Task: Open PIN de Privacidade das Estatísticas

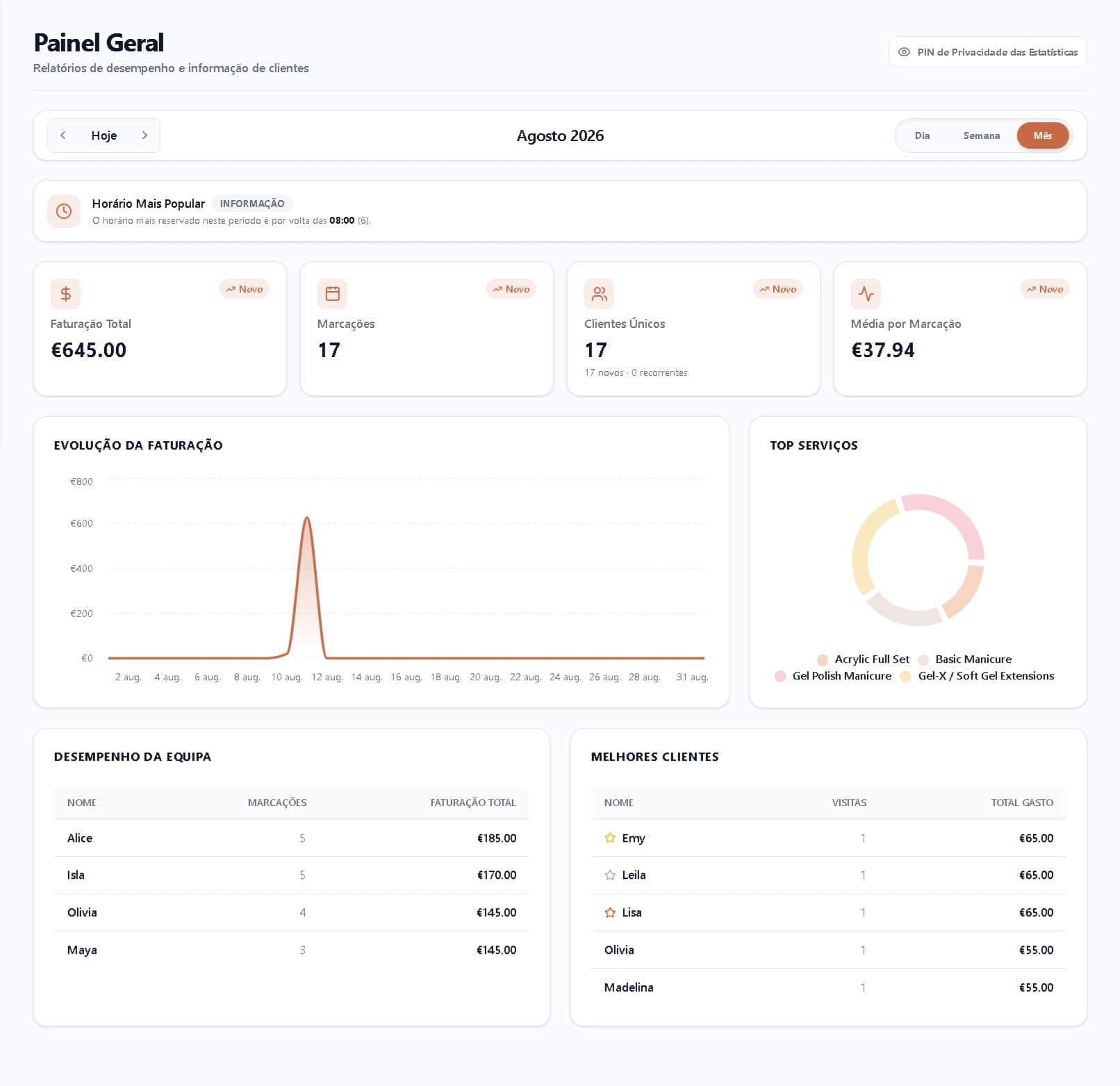Action: (x=987, y=52)
